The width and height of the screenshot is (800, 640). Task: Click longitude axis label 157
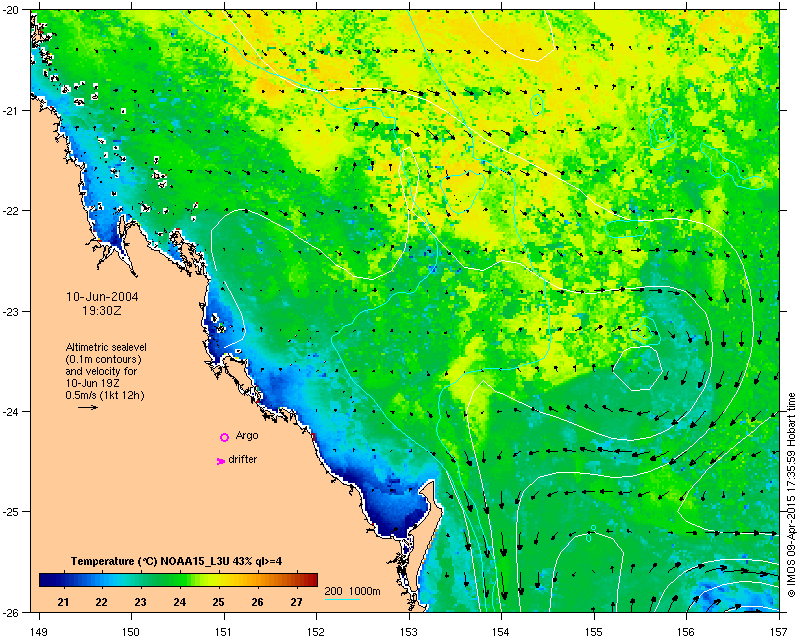pos(780,632)
